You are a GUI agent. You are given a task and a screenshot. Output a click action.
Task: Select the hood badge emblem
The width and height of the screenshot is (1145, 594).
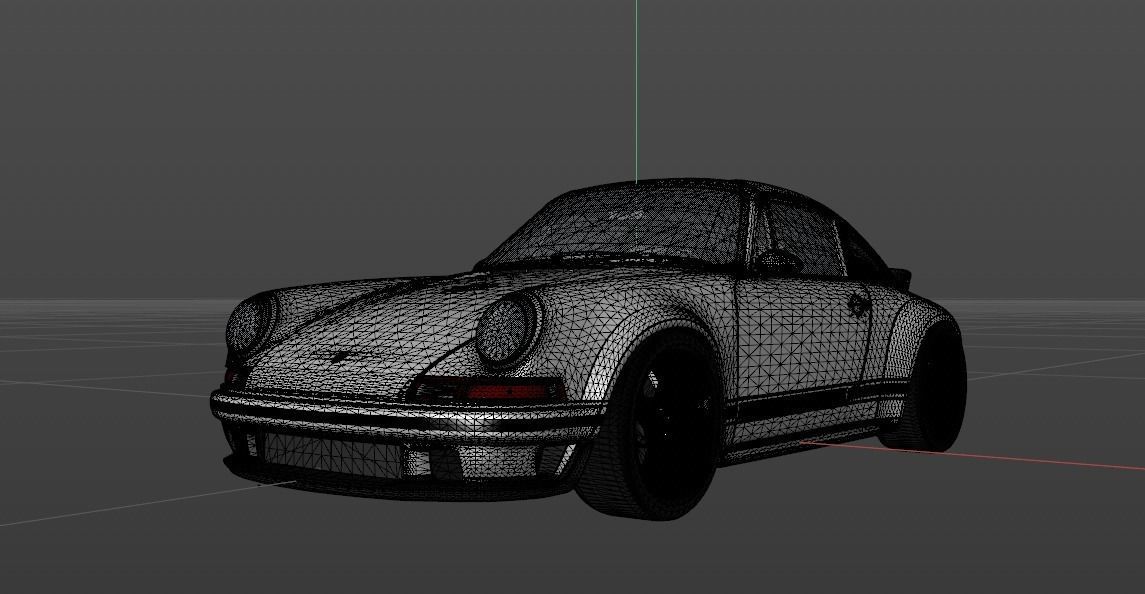[341, 357]
